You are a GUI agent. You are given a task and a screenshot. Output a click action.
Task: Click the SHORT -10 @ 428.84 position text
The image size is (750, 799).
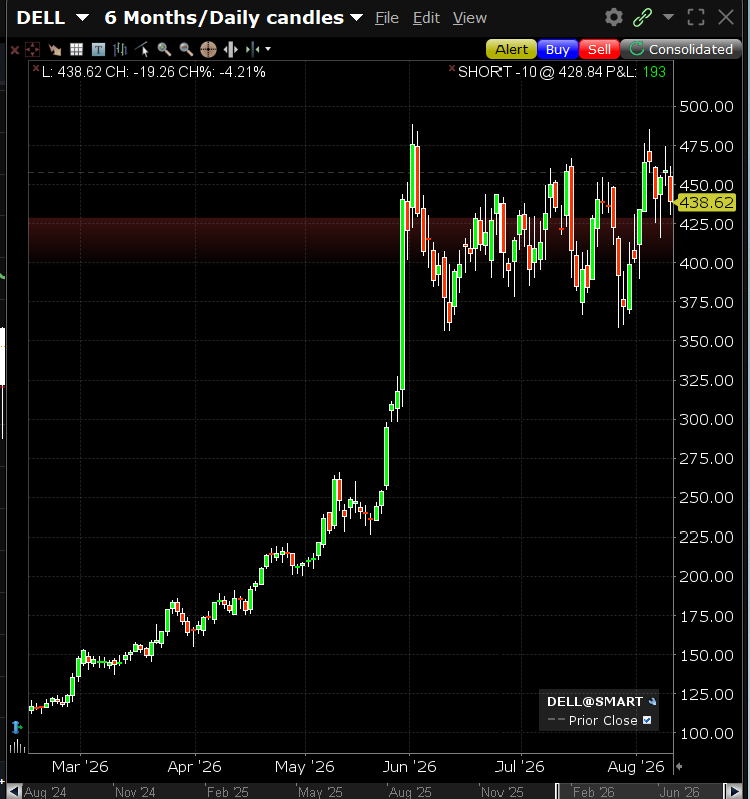click(x=530, y=72)
